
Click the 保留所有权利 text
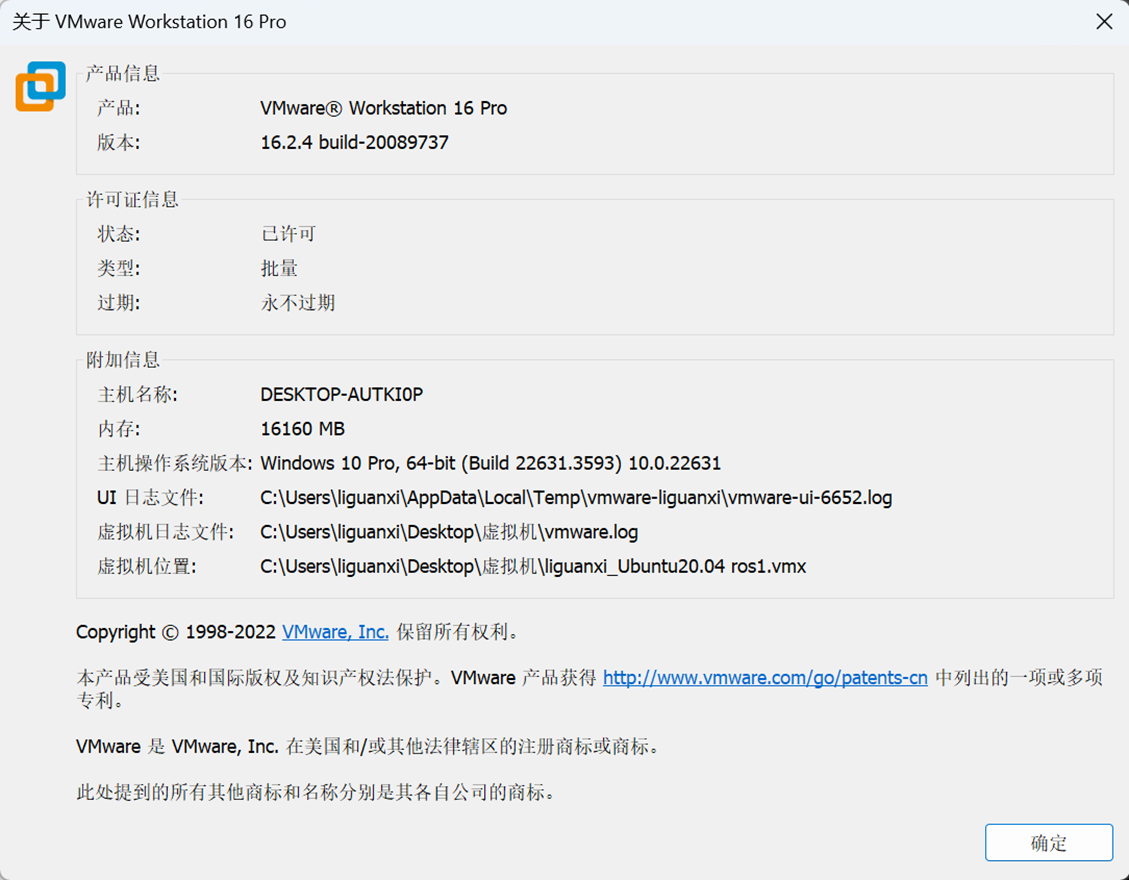click(457, 632)
